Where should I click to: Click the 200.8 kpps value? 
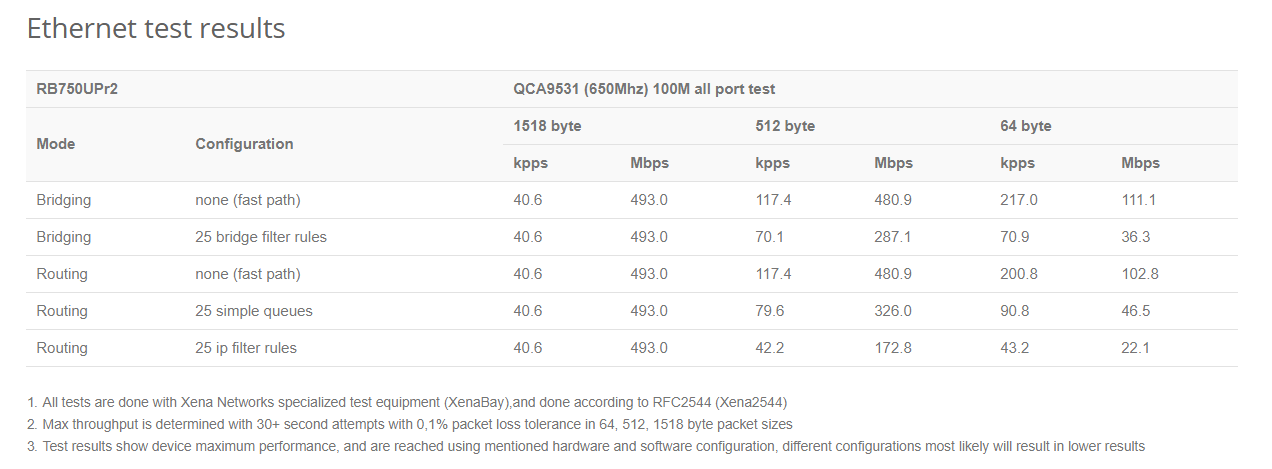1019,274
